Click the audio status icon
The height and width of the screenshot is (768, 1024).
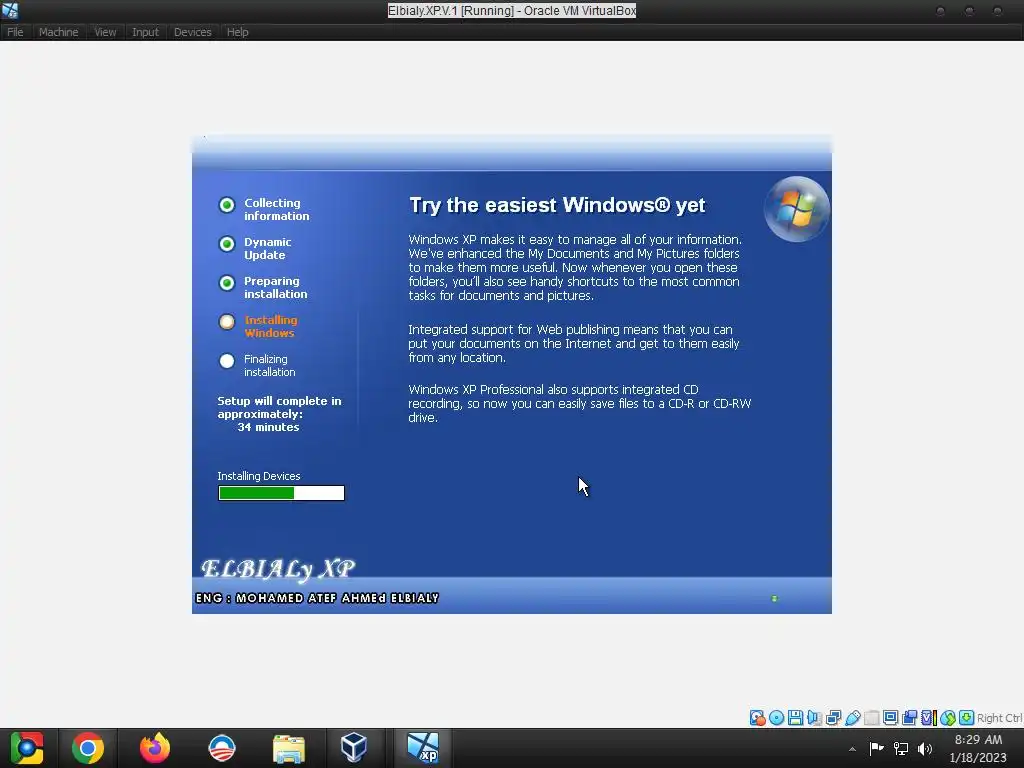coord(814,718)
